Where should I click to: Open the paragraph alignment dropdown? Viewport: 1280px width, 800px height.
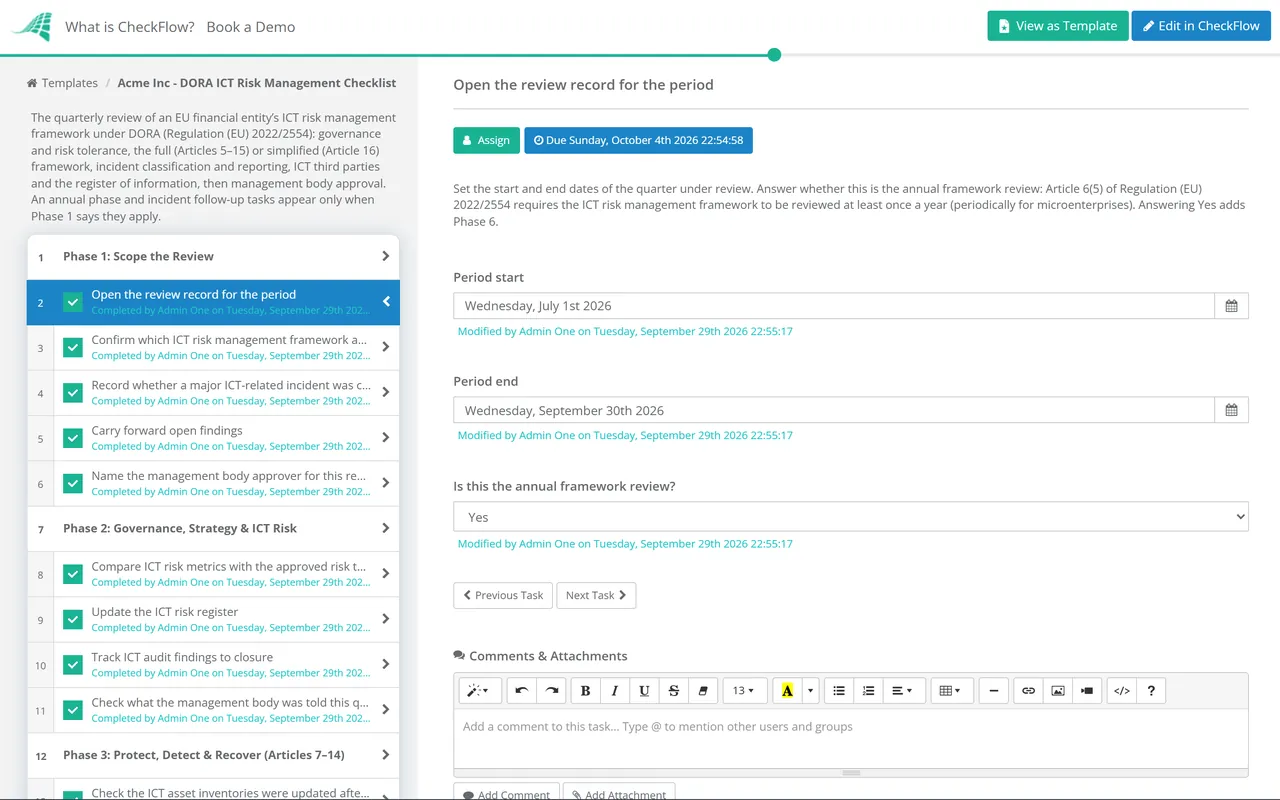(x=902, y=690)
